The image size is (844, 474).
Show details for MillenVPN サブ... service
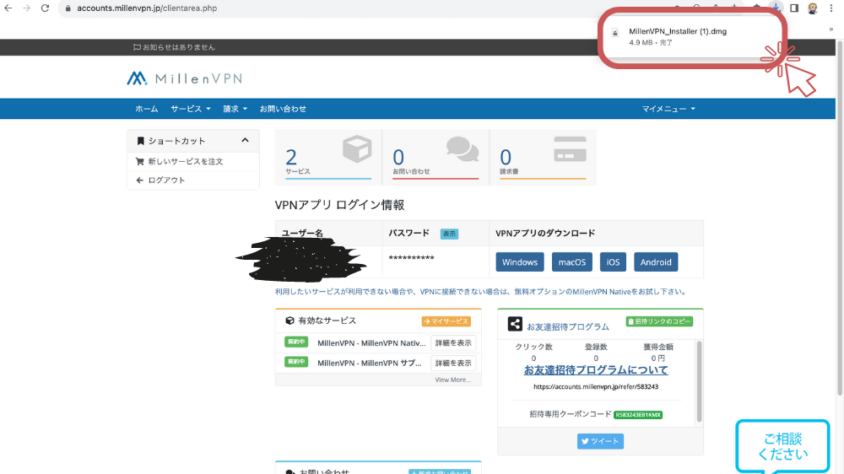click(x=453, y=363)
